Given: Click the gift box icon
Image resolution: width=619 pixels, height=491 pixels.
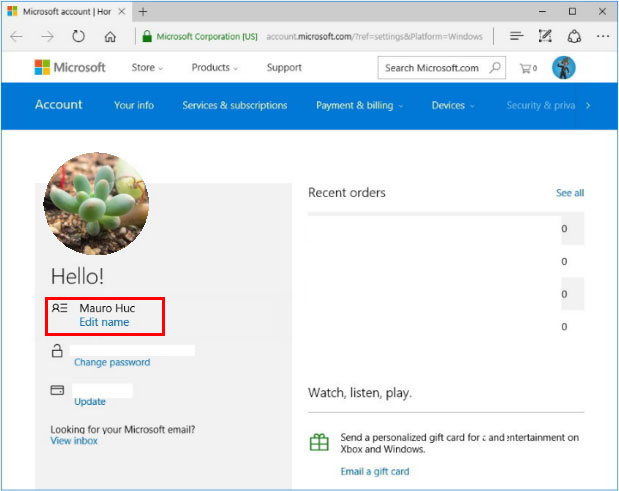Looking at the screenshot, I should click(319, 442).
